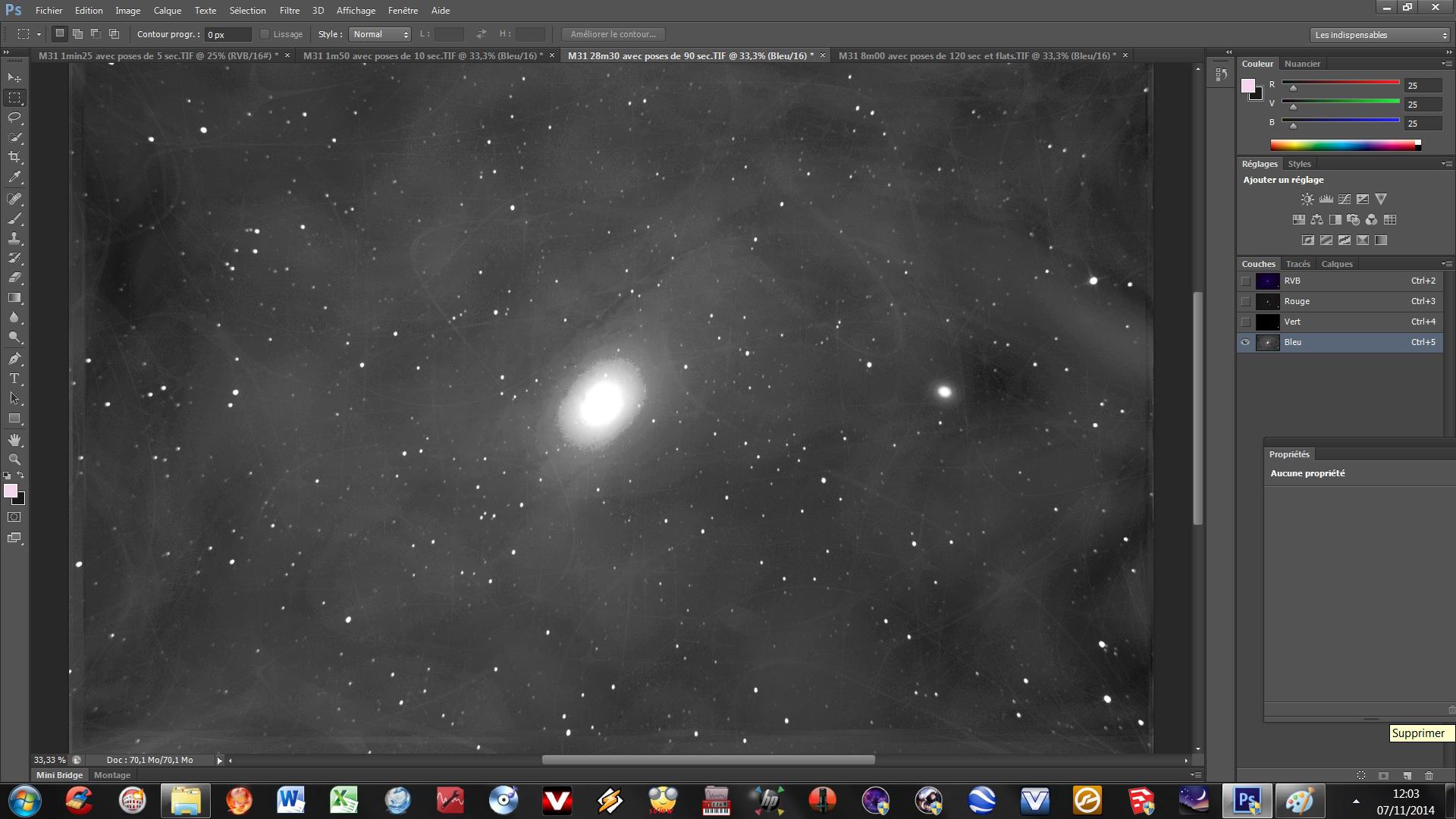Select the Lasso tool
The width and height of the screenshot is (1456, 819).
14,118
